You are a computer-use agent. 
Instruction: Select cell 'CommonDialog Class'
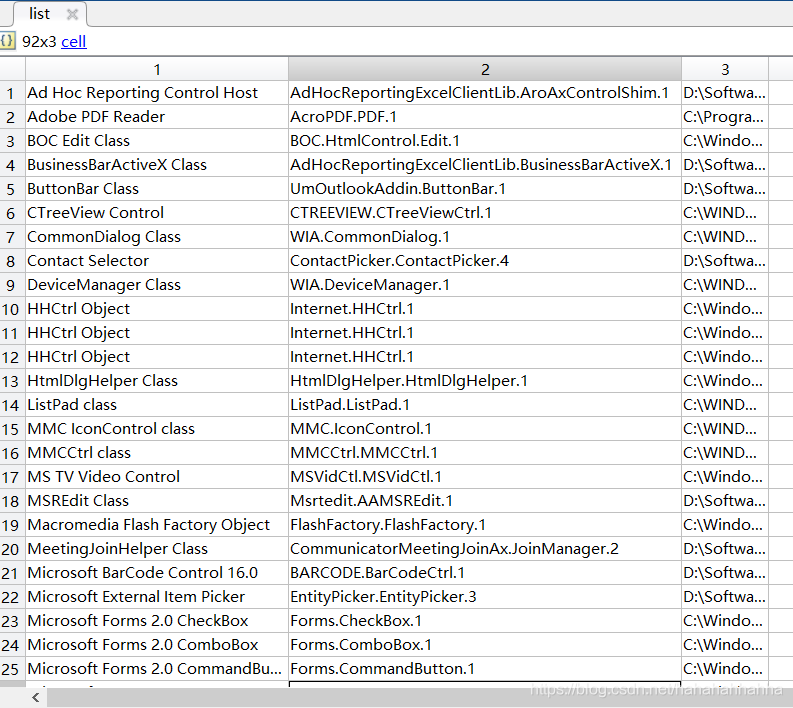pyautogui.click(x=157, y=237)
